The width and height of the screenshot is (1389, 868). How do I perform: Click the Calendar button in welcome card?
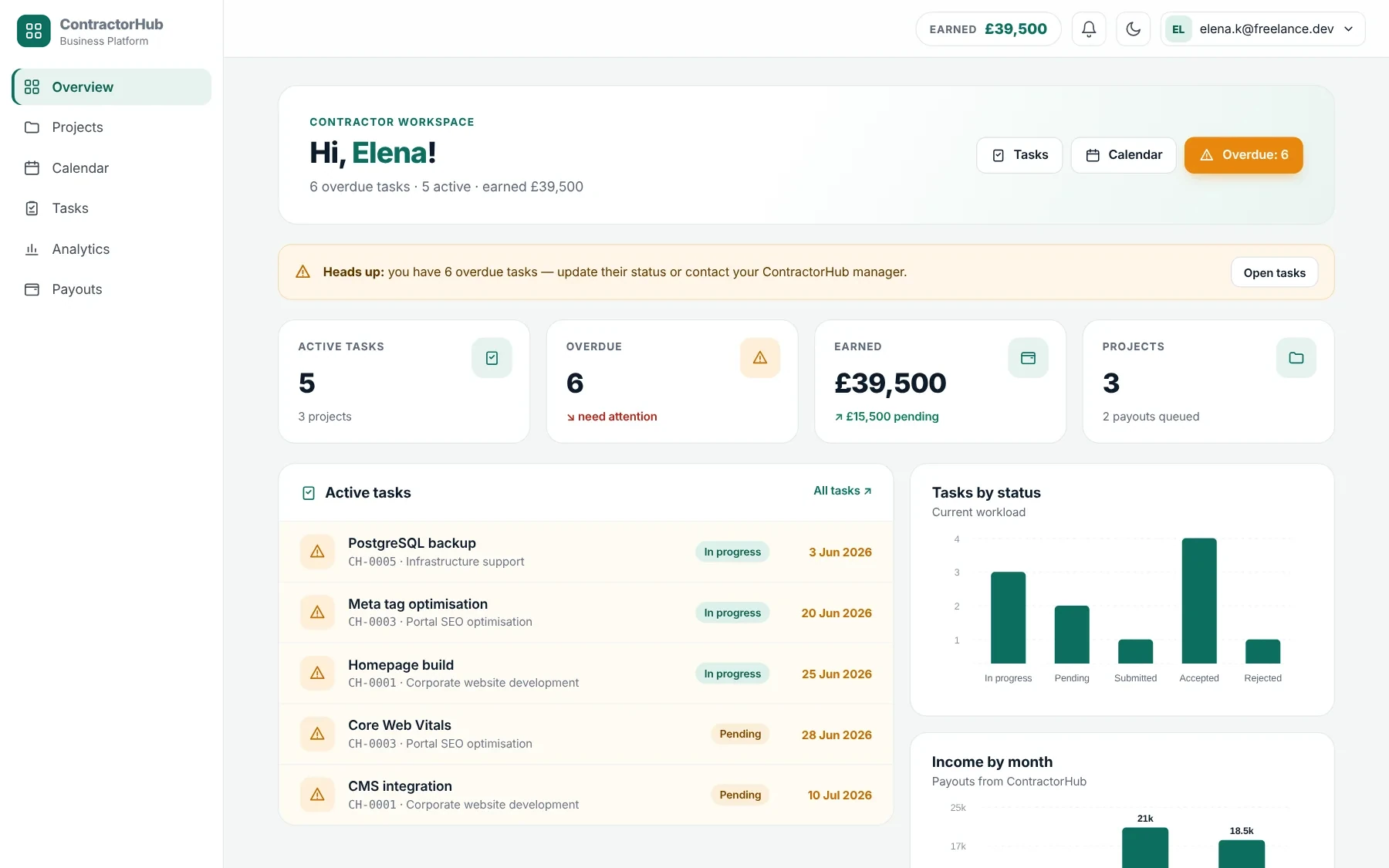pyautogui.click(x=1124, y=155)
